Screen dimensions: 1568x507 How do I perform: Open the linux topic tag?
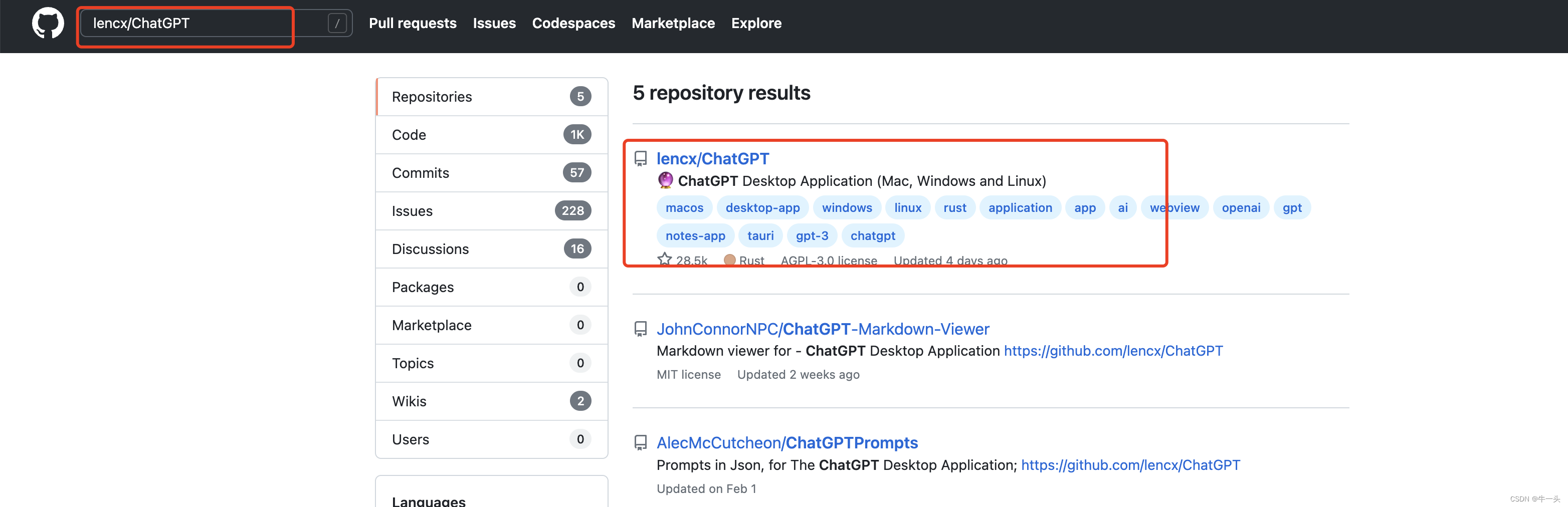(907, 207)
